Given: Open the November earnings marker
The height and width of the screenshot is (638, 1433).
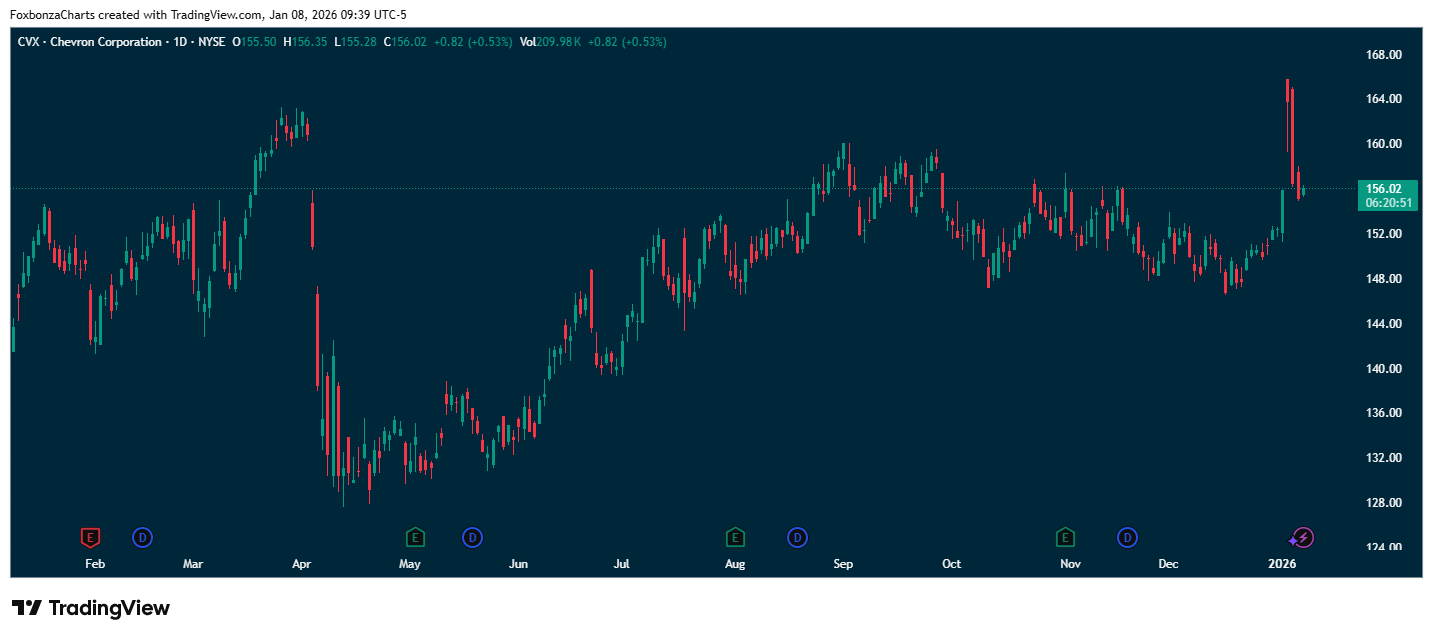Looking at the screenshot, I should coord(1066,538).
